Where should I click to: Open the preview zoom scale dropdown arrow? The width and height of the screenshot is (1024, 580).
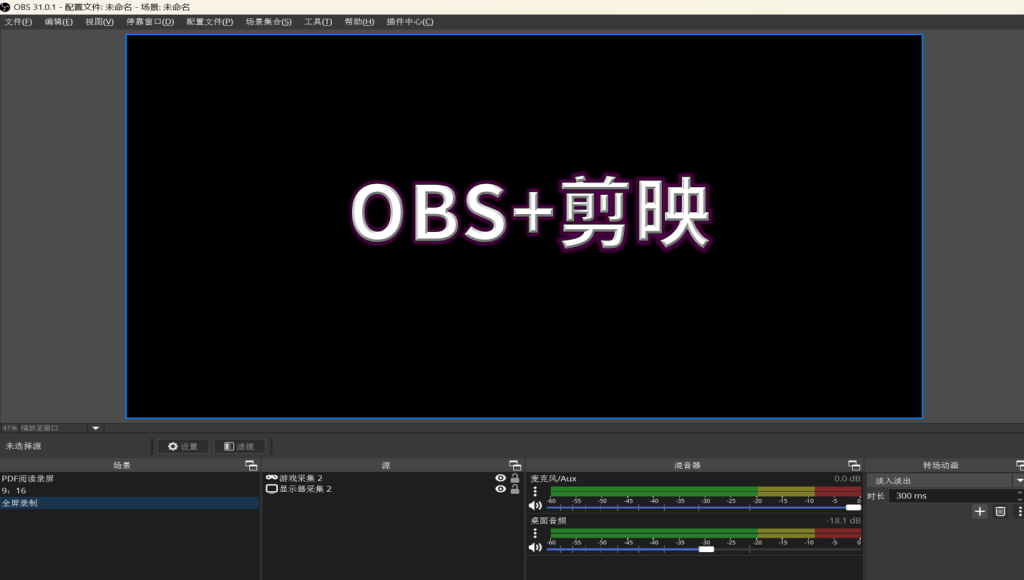coord(96,428)
